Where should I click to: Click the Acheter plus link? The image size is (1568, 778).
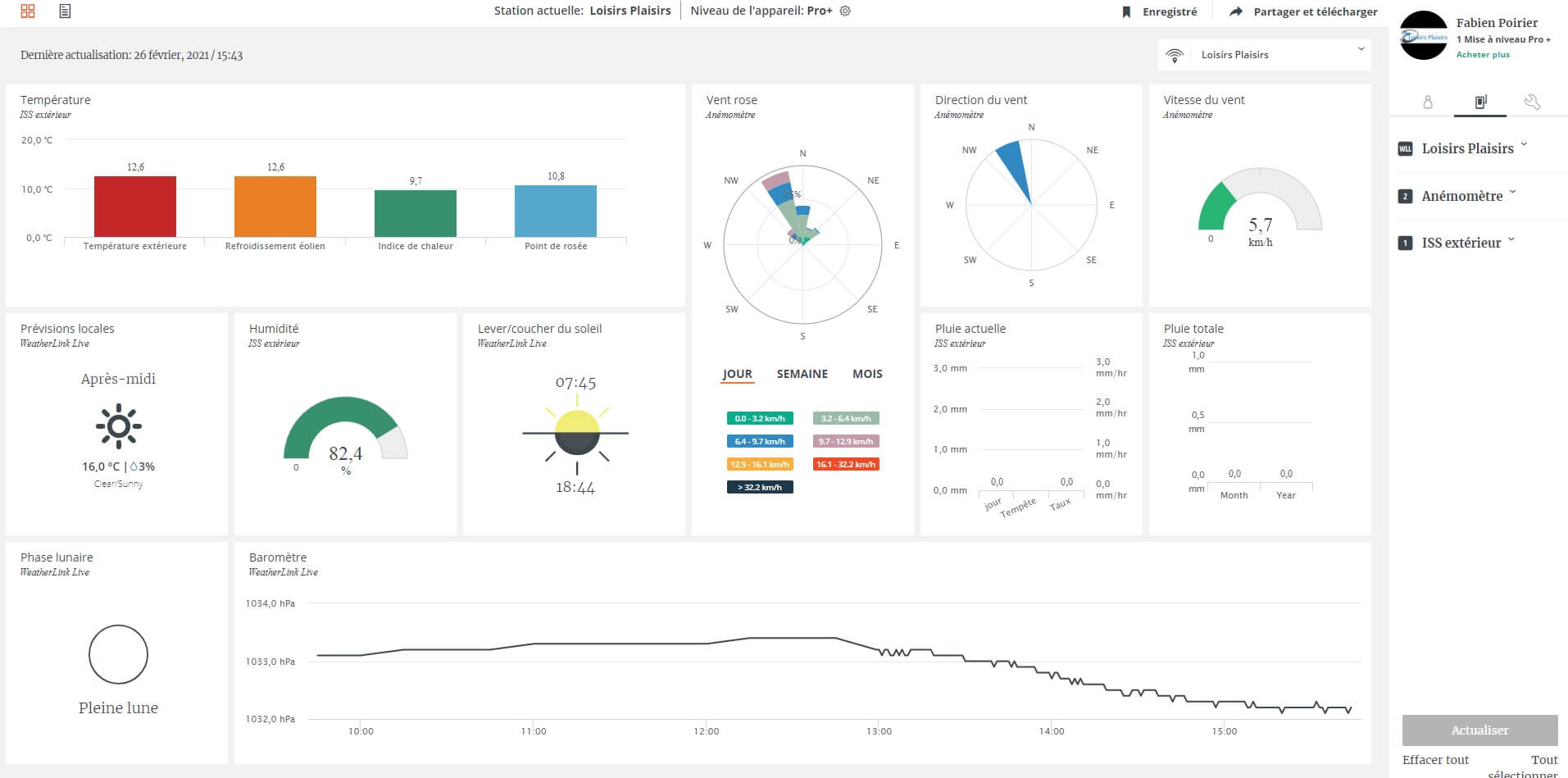click(1482, 55)
